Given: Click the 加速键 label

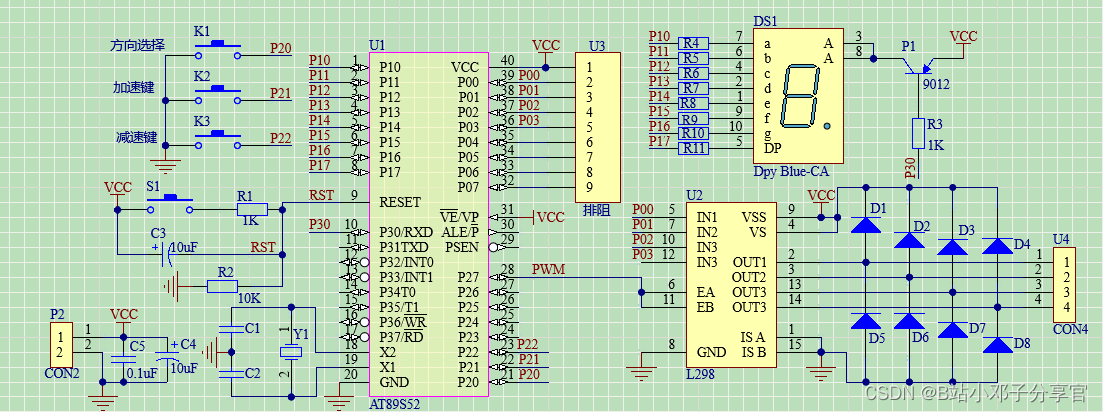Looking at the screenshot, I should [x=134, y=87].
